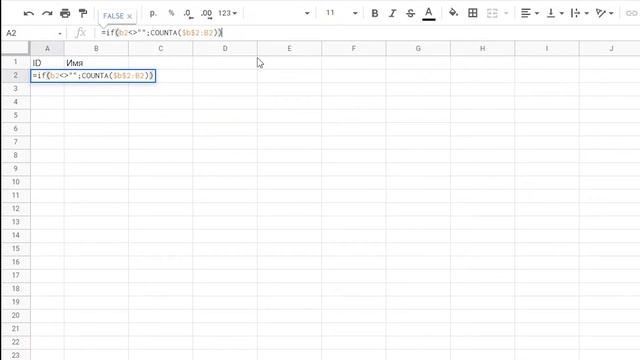Select row 5 header
This screenshot has width=640, height=360.
(16, 115)
